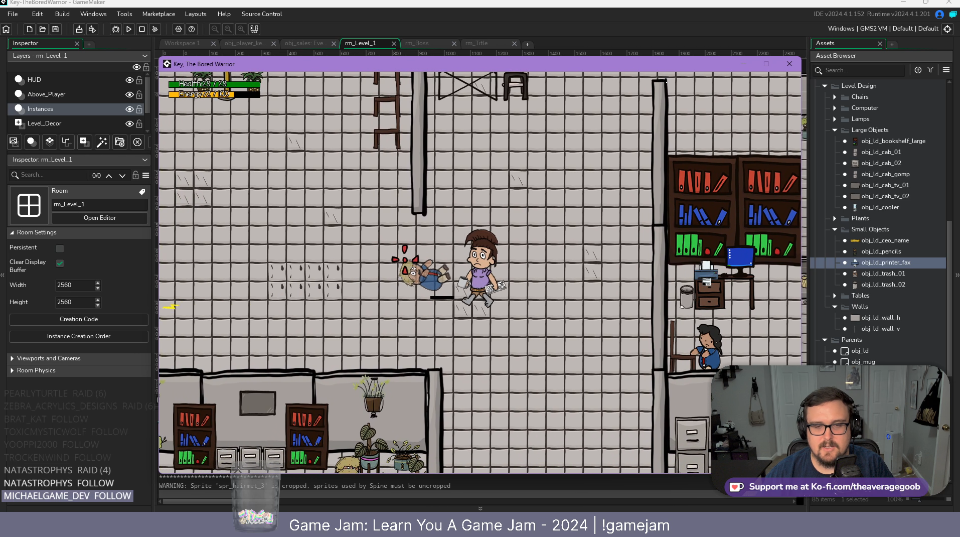Click the tag icon beside Room
The height and width of the screenshot is (537, 960).
coord(142,192)
